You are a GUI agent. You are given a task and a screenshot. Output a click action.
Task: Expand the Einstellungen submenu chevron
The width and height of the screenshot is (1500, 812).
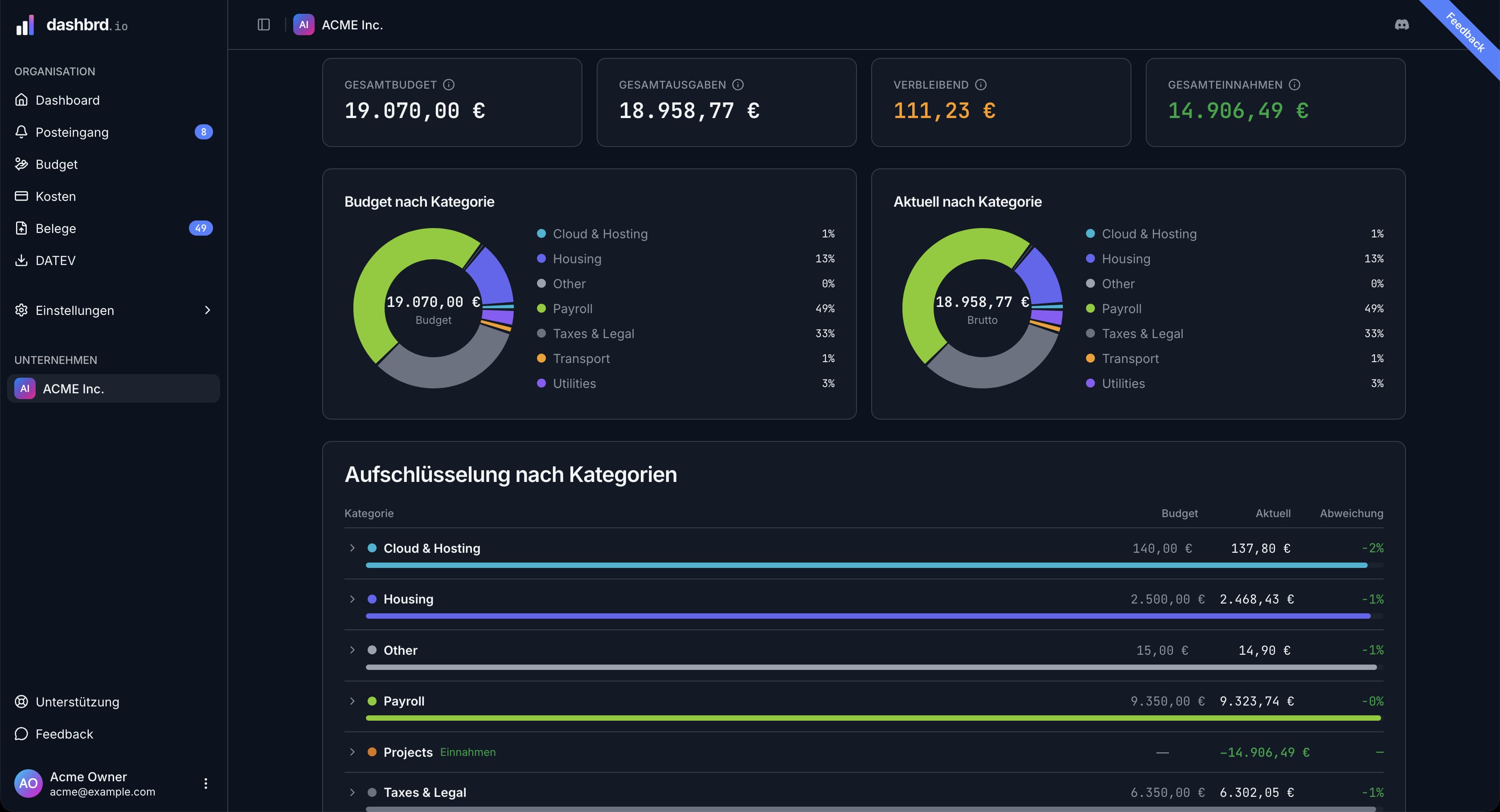[207, 310]
